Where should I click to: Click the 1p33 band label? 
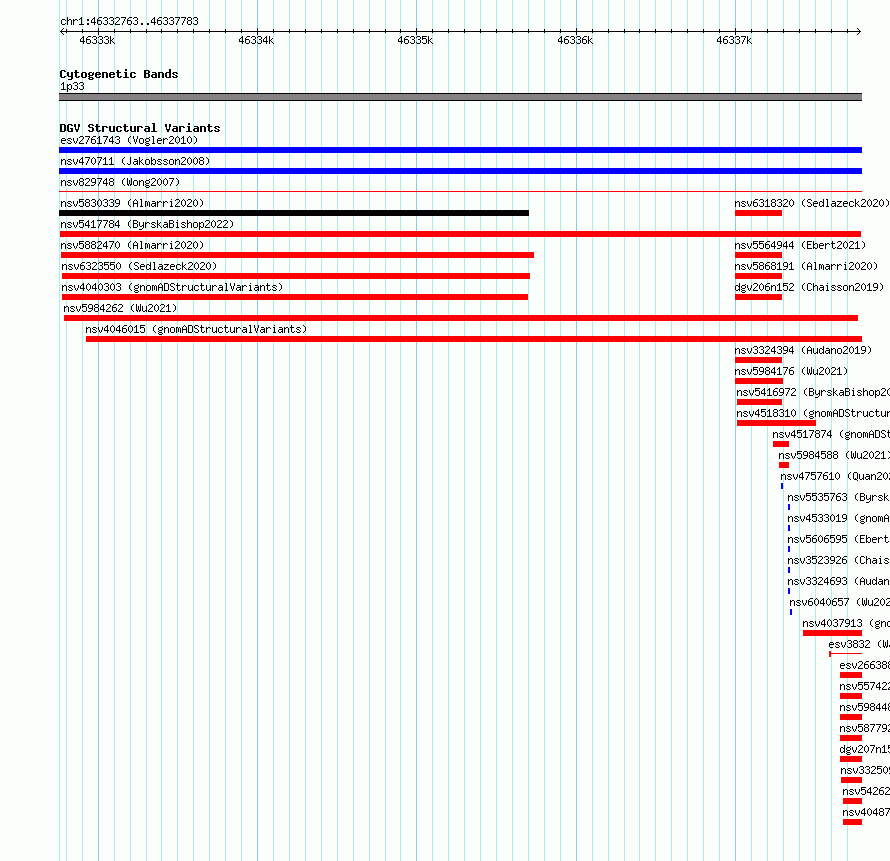72,86
